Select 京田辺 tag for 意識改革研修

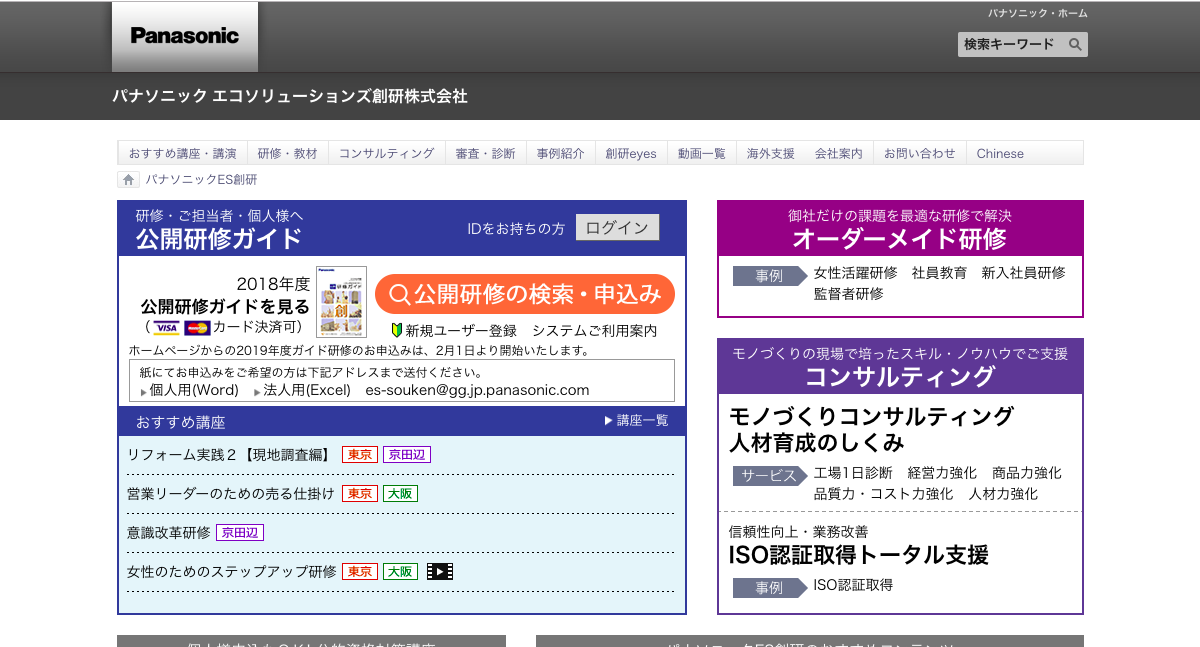click(x=239, y=533)
